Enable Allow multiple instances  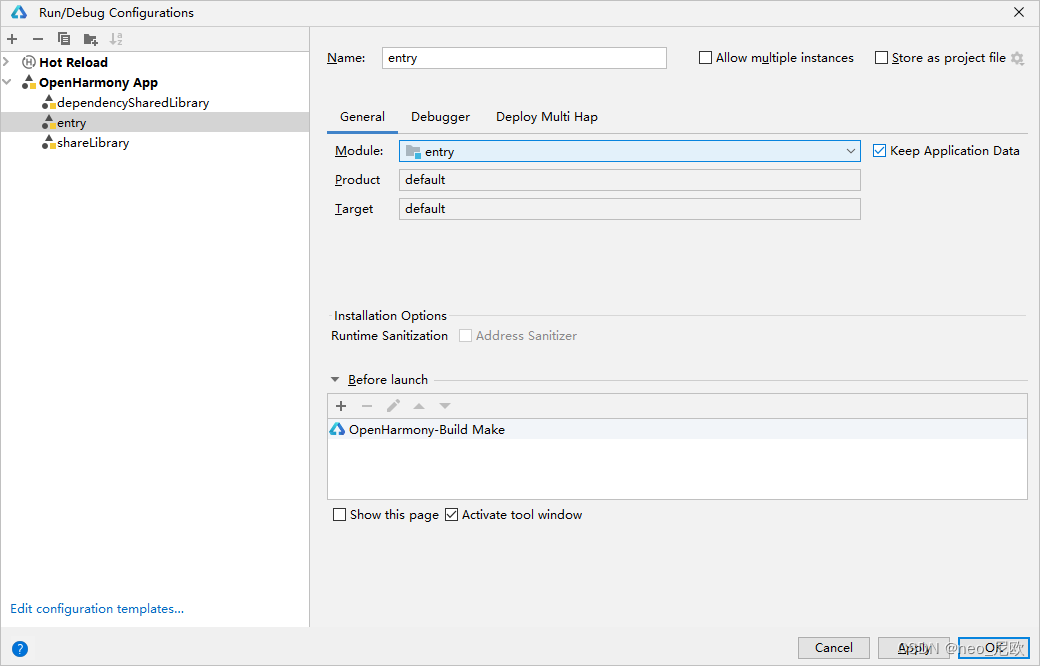pos(706,58)
